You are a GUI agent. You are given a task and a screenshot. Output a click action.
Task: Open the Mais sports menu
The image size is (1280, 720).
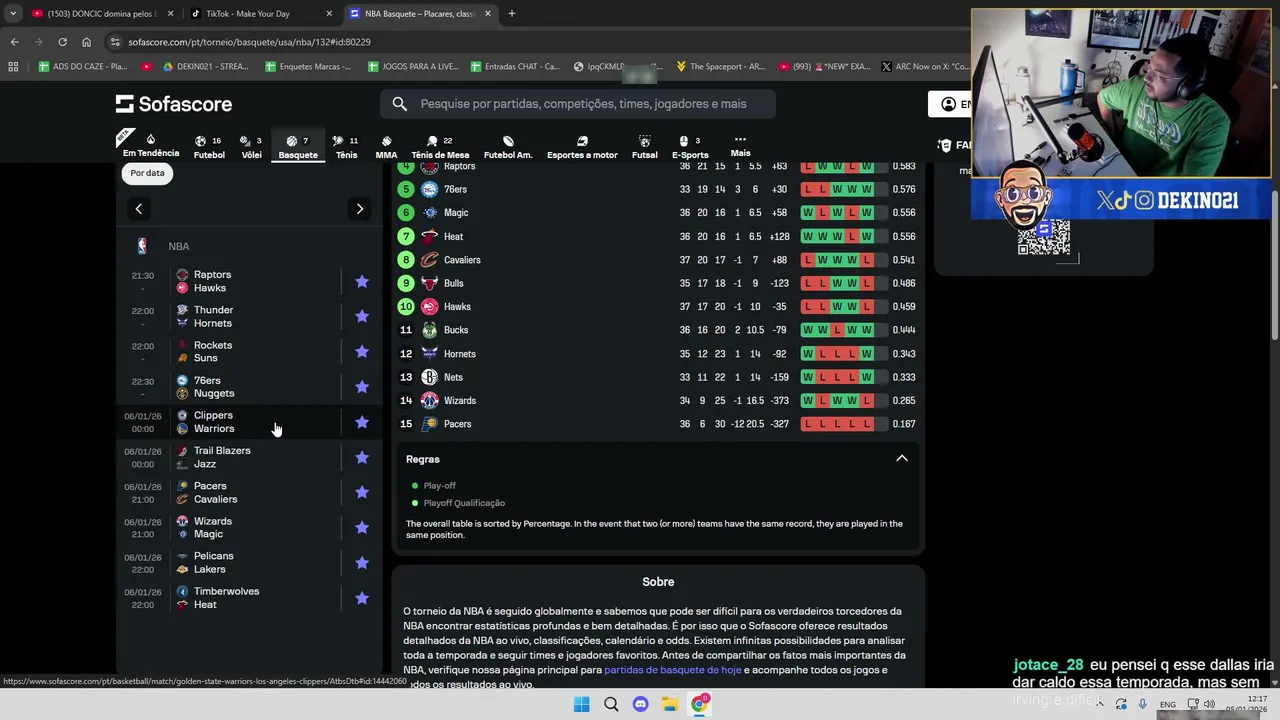point(740,146)
